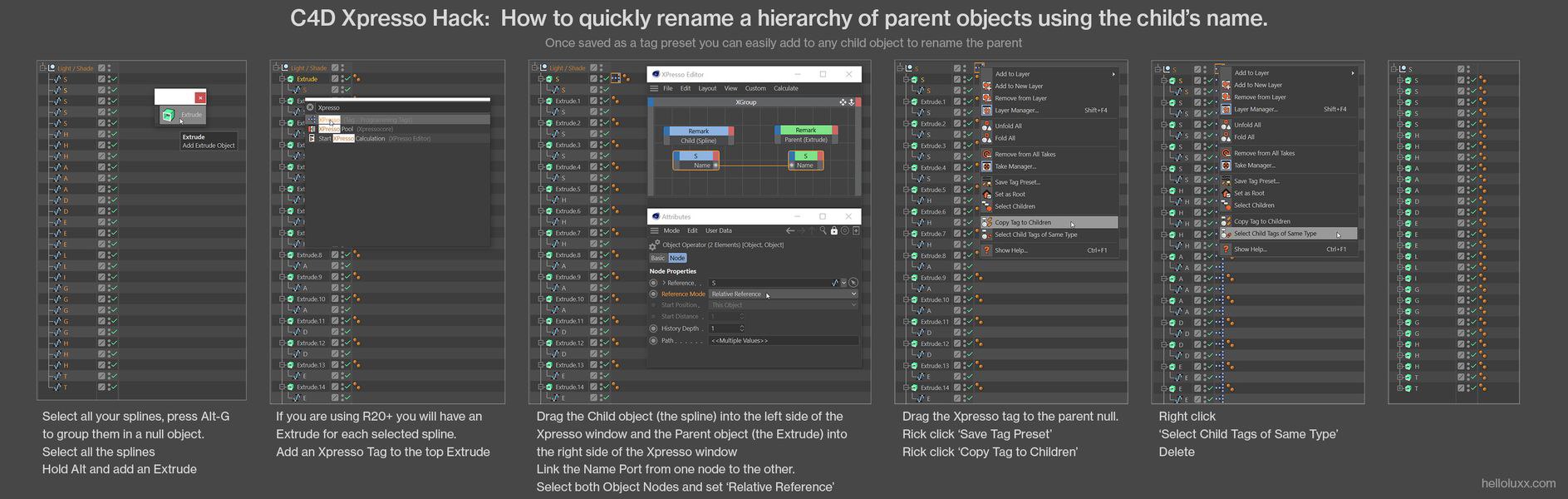Toggle Extrude.6 visibility dots beside XPresso Editor
1568x499 pixels.
pos(600,211)
